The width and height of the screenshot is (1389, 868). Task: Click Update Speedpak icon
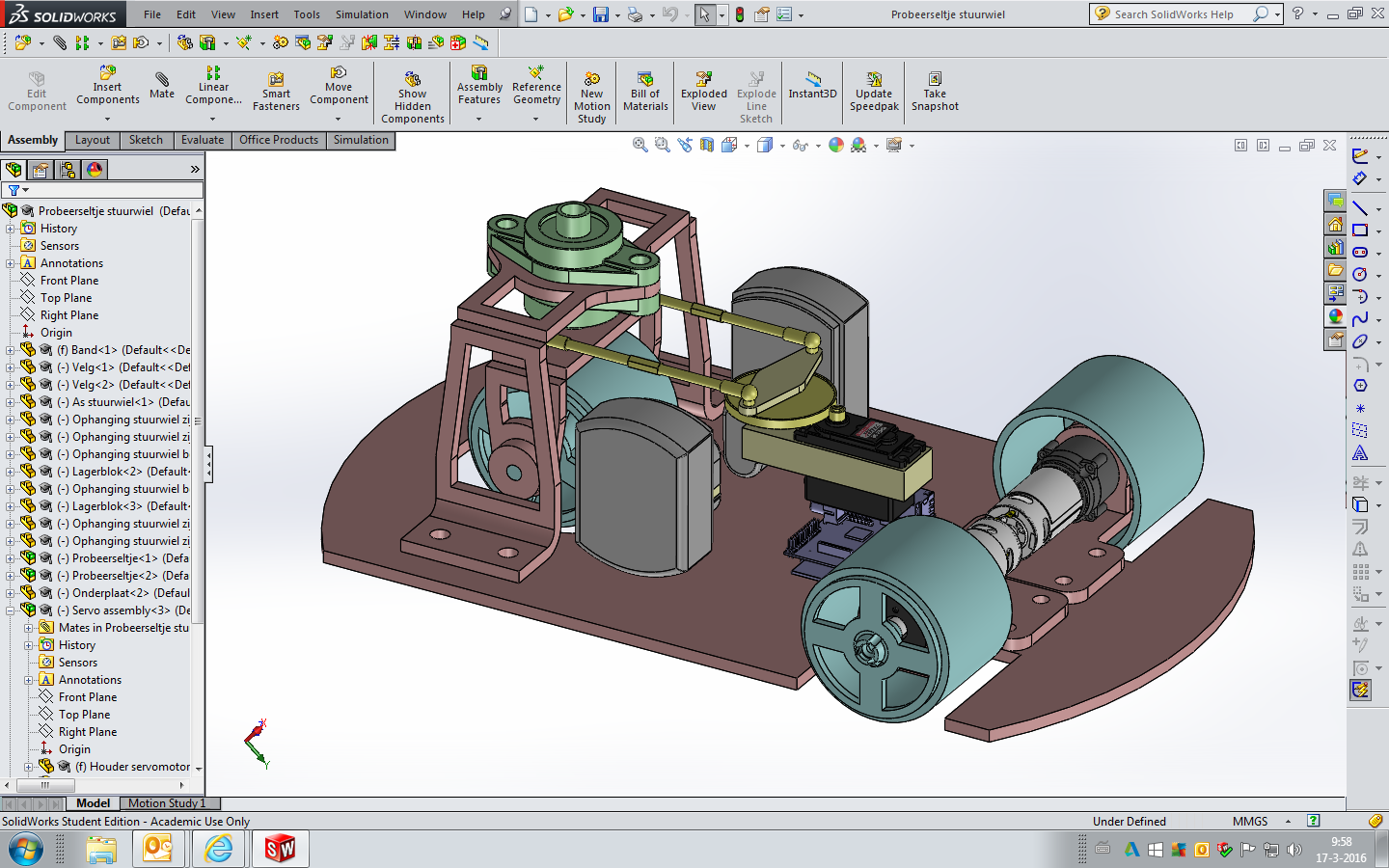874,92
